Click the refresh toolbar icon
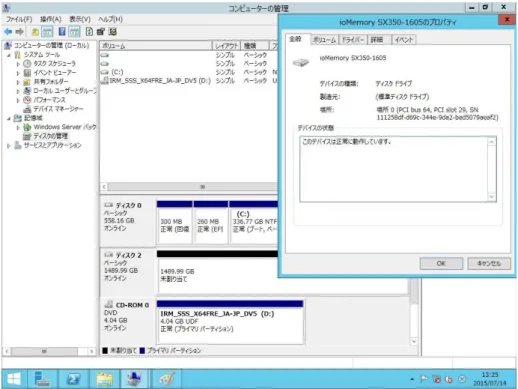The height and width of the screenshot is (389, 518). pyautogui.click(x=89, y=32)
